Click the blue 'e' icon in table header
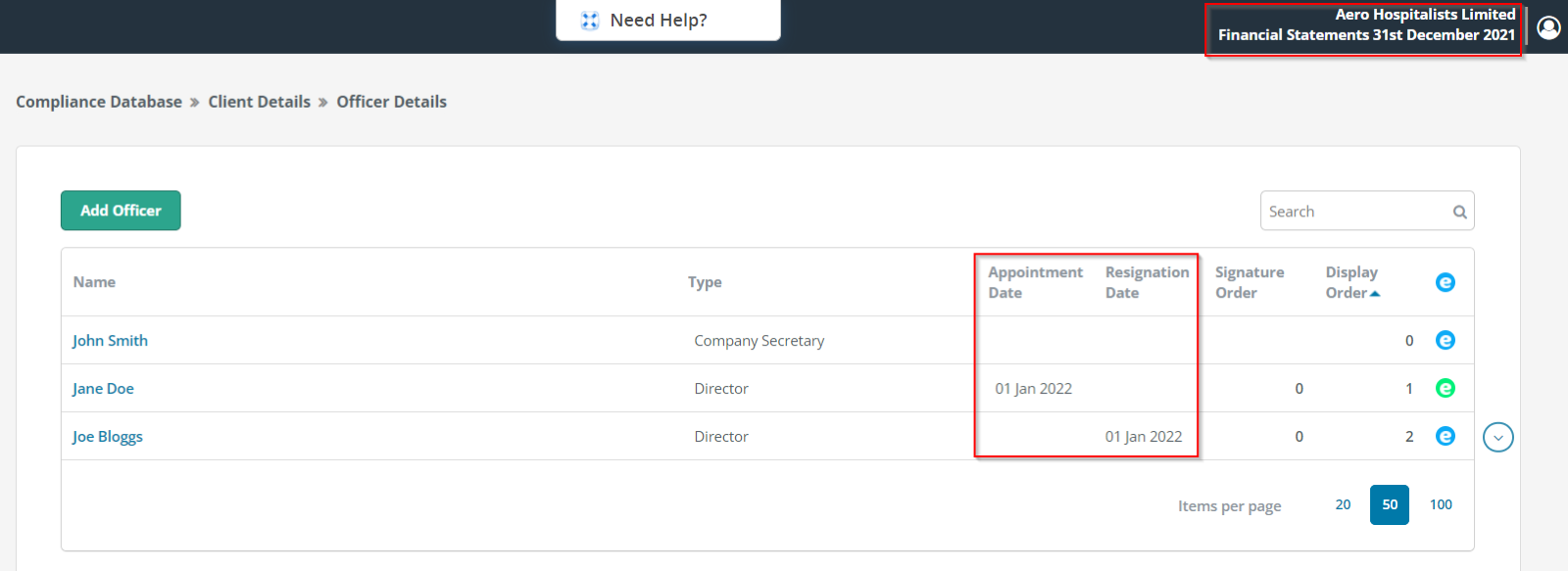 pyautogui.click(x=1445, y=282)
